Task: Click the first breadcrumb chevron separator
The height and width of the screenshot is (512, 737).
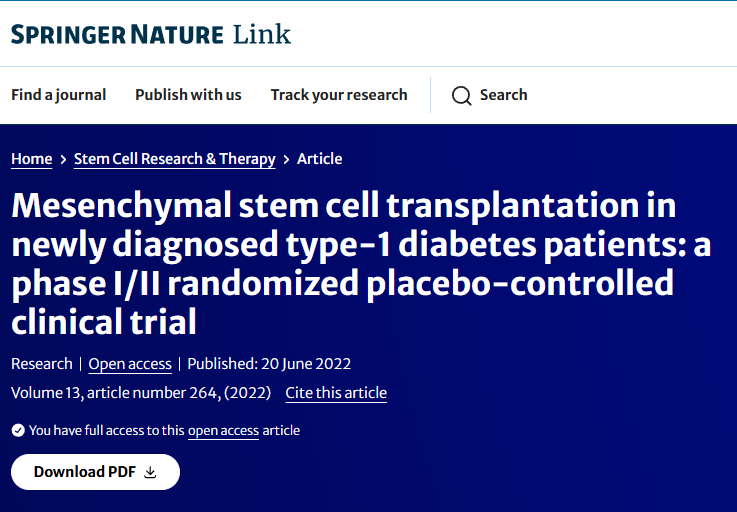Action: coord(63,159)
